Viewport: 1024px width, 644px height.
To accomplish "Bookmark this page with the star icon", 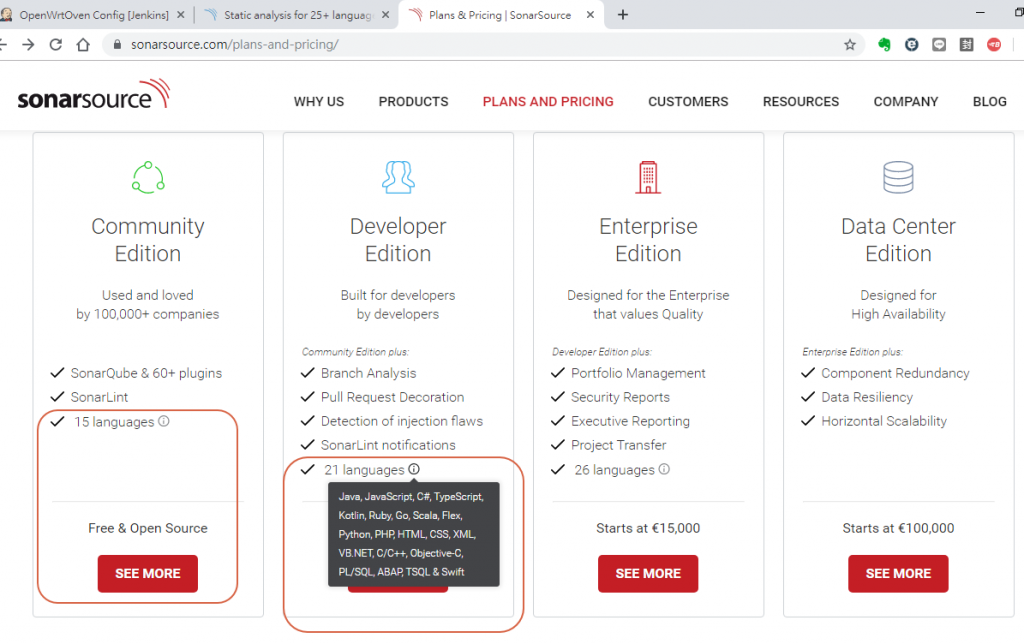I will point(850,44).
